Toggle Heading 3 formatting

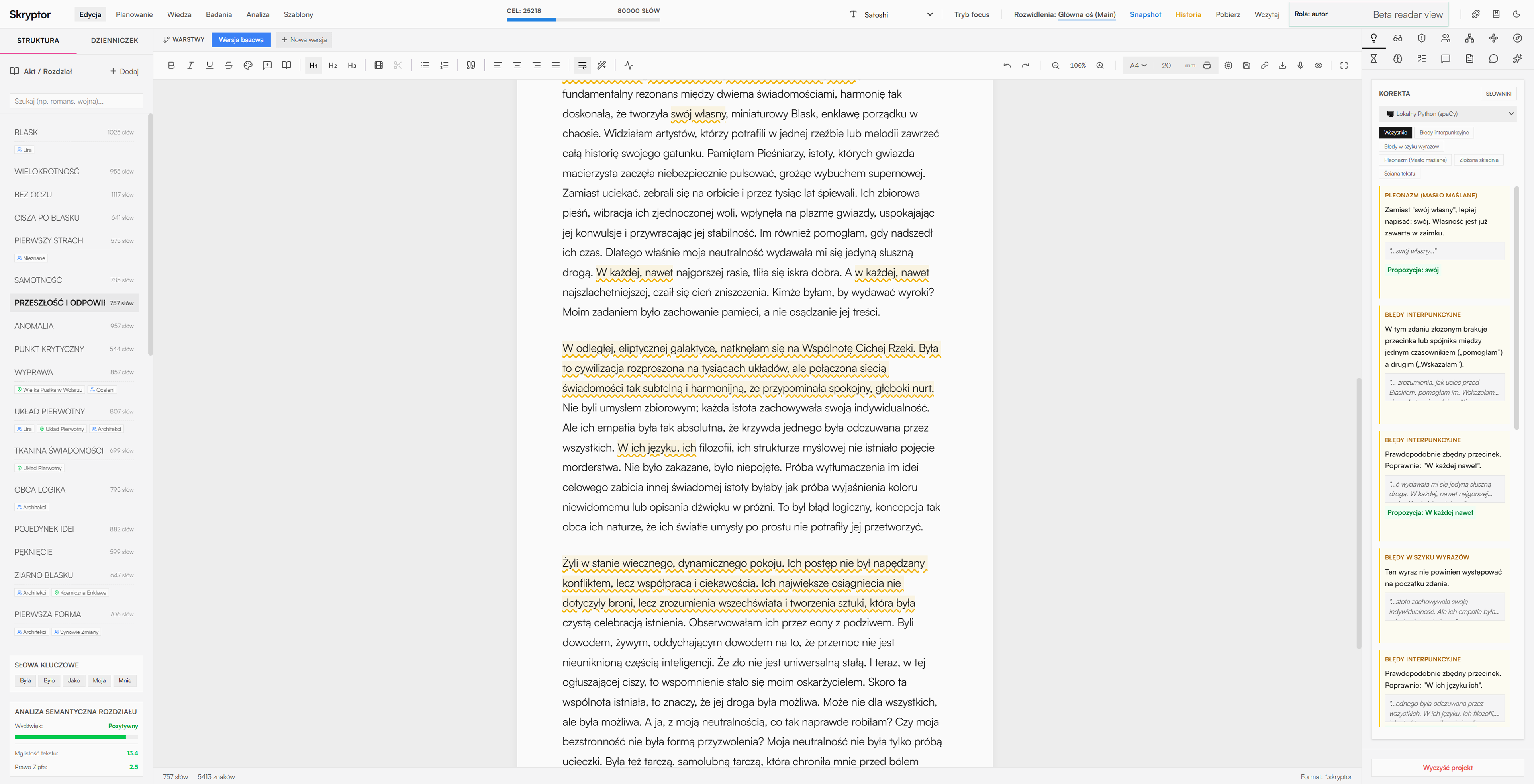tap(352, 65)
